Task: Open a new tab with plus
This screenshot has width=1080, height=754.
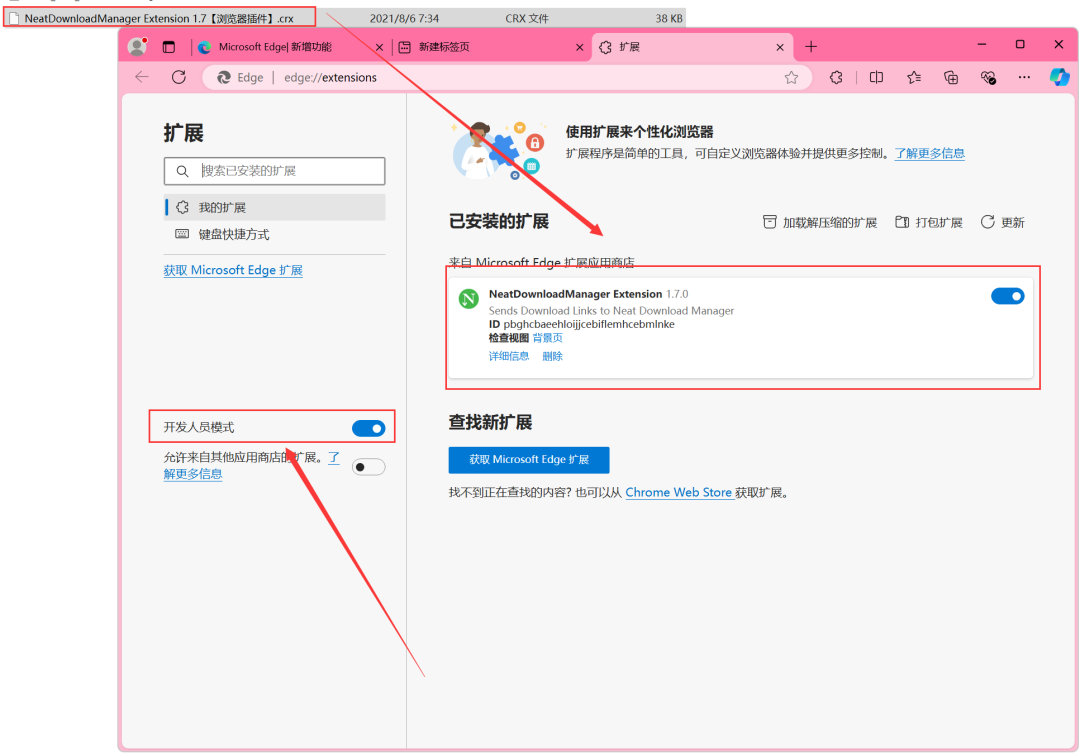Action: (811, 47)
